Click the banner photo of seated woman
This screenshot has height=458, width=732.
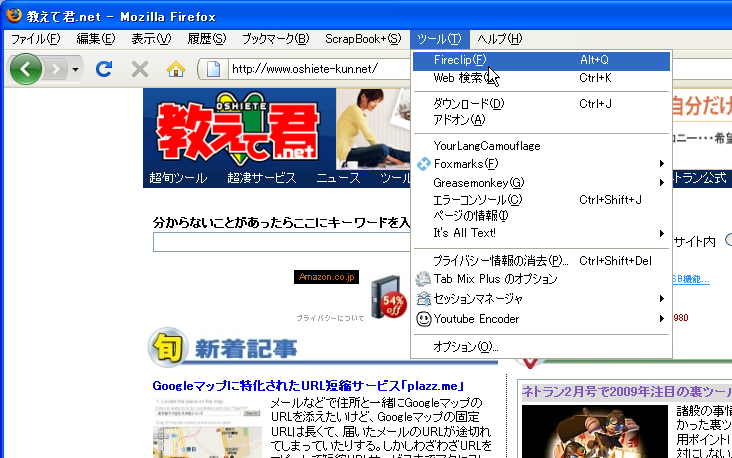[x=373, y=129]
